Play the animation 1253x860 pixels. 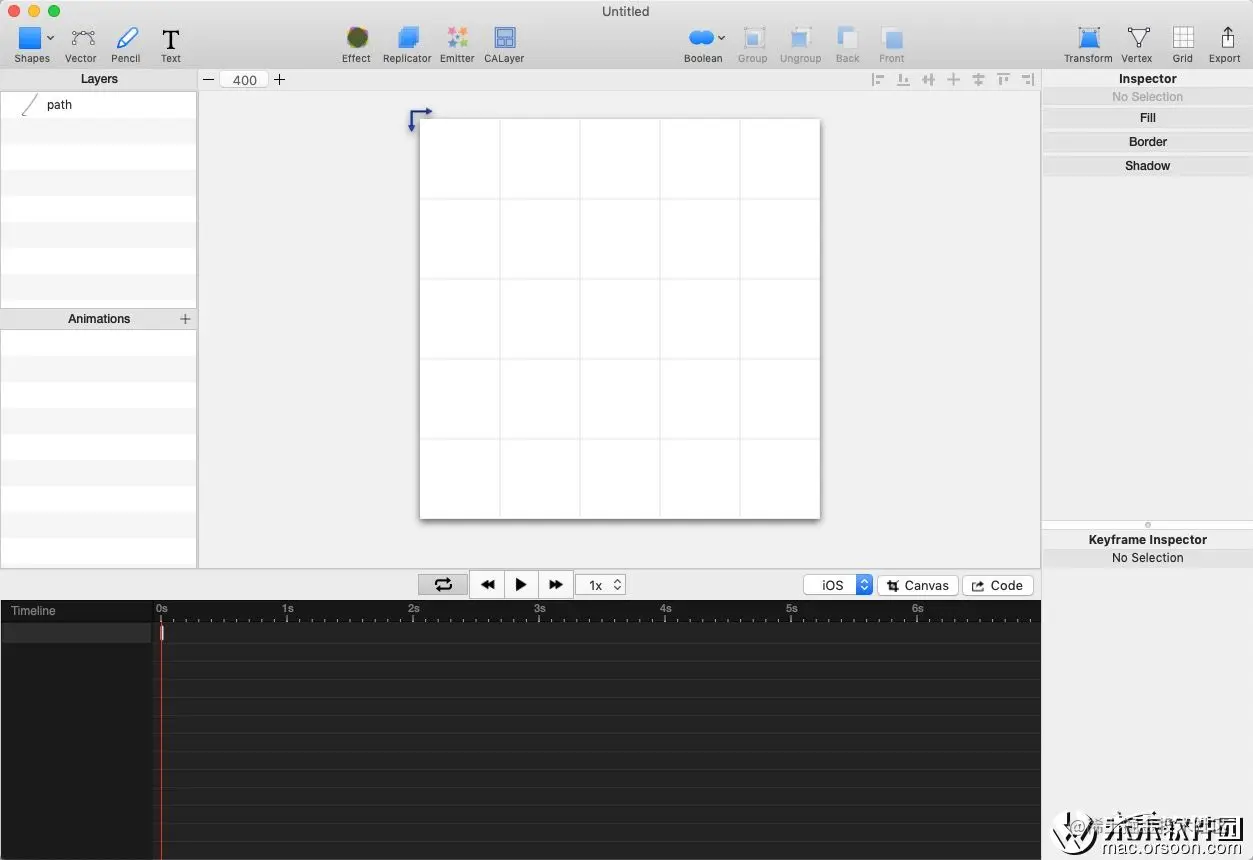tap(521, 585)
